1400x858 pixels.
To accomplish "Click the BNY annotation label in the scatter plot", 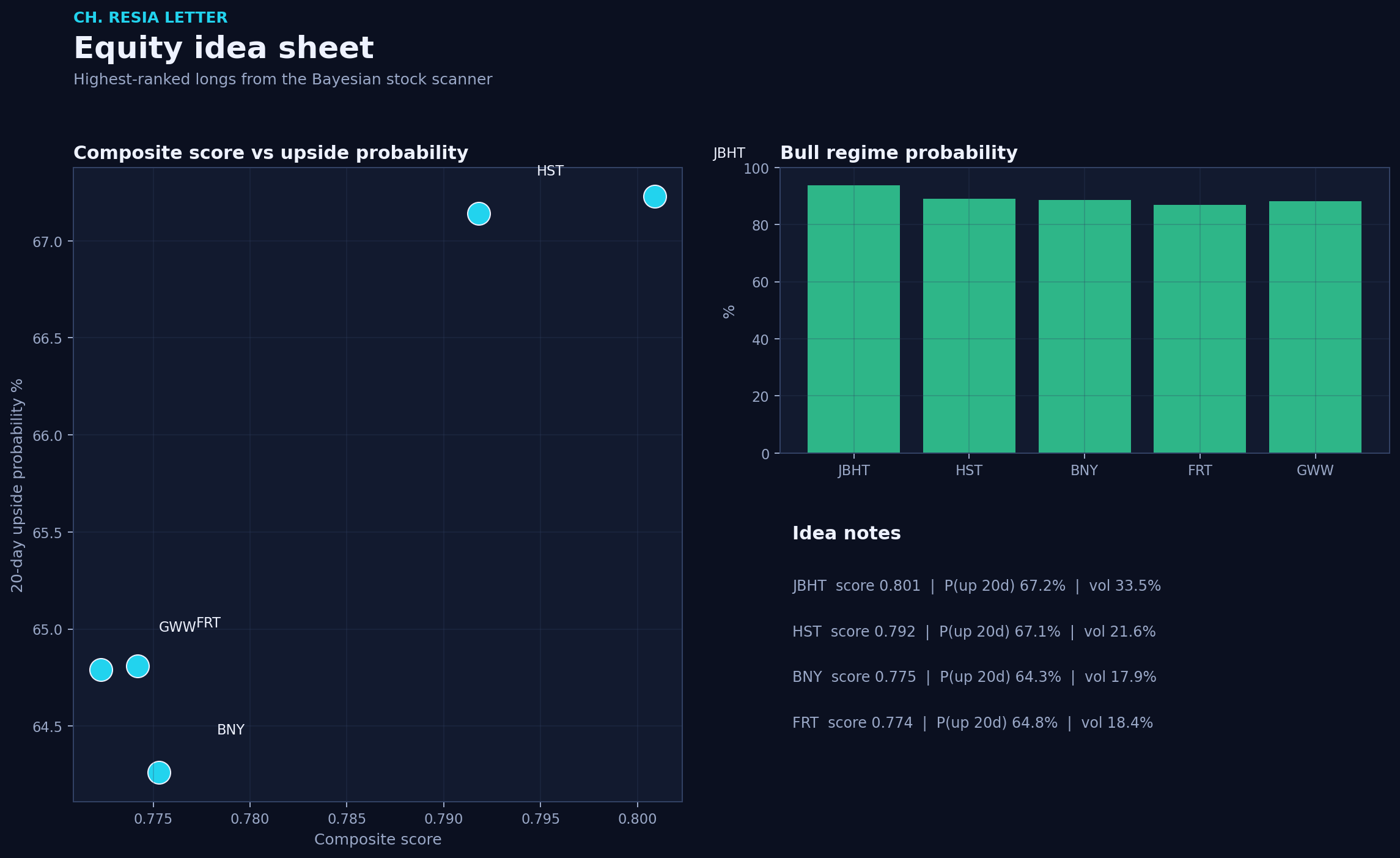I will point(231,730).
